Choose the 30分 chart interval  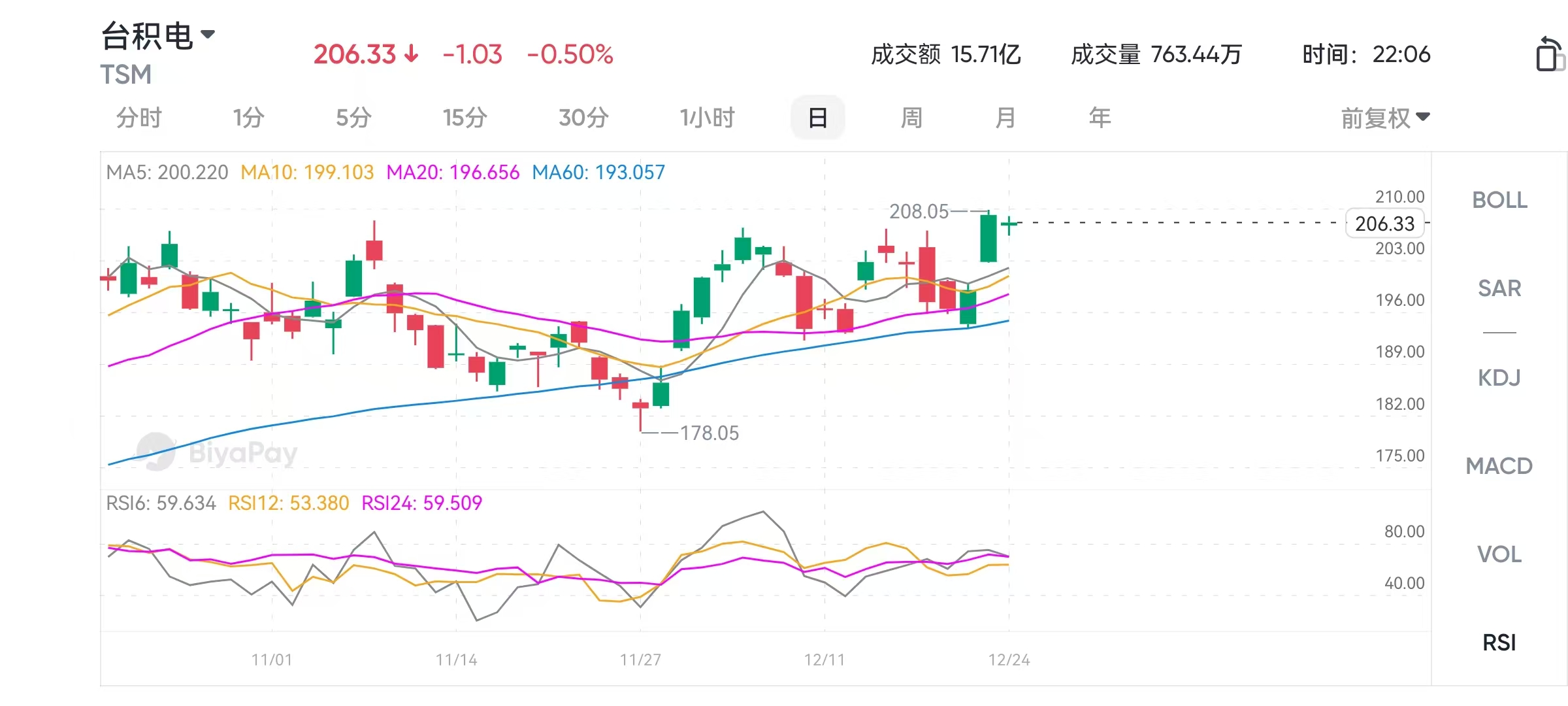click(x=583, y=118)
